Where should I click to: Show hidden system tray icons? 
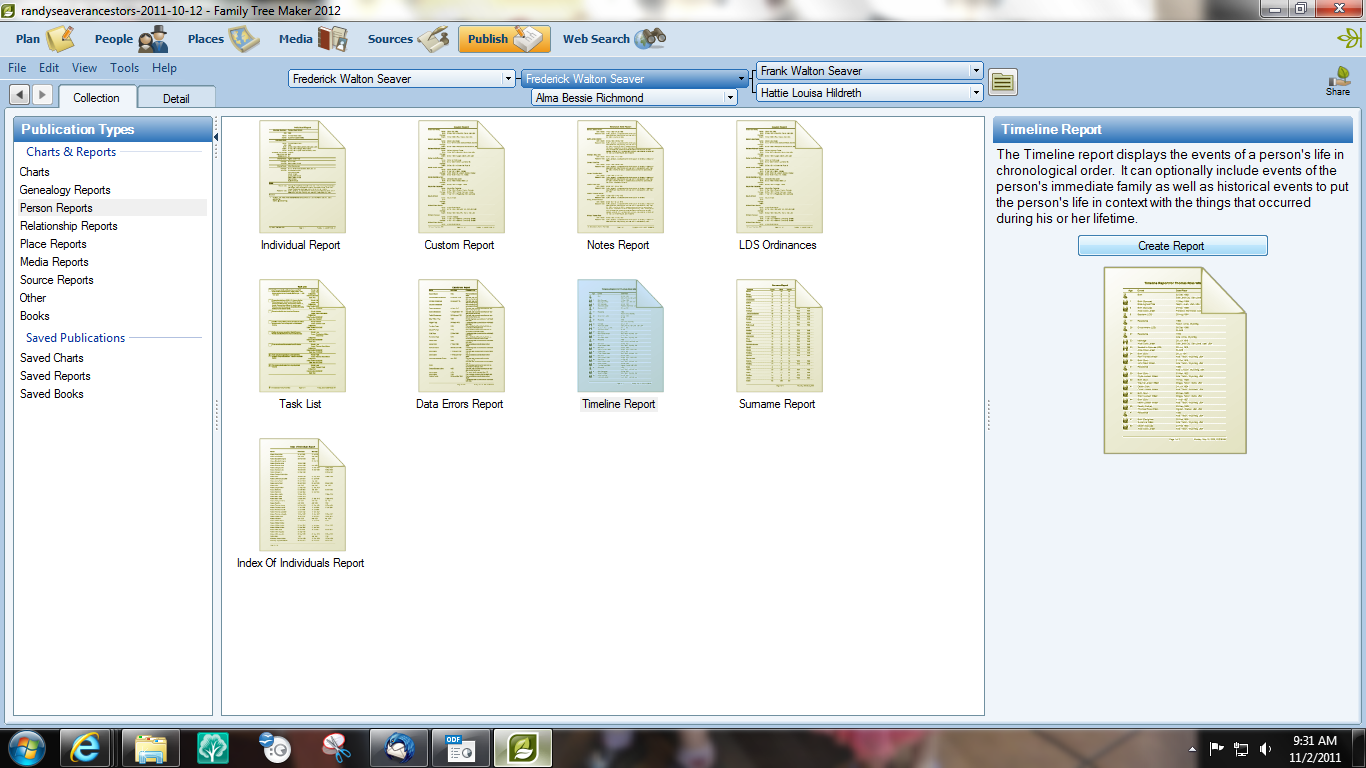[1192, 748]
